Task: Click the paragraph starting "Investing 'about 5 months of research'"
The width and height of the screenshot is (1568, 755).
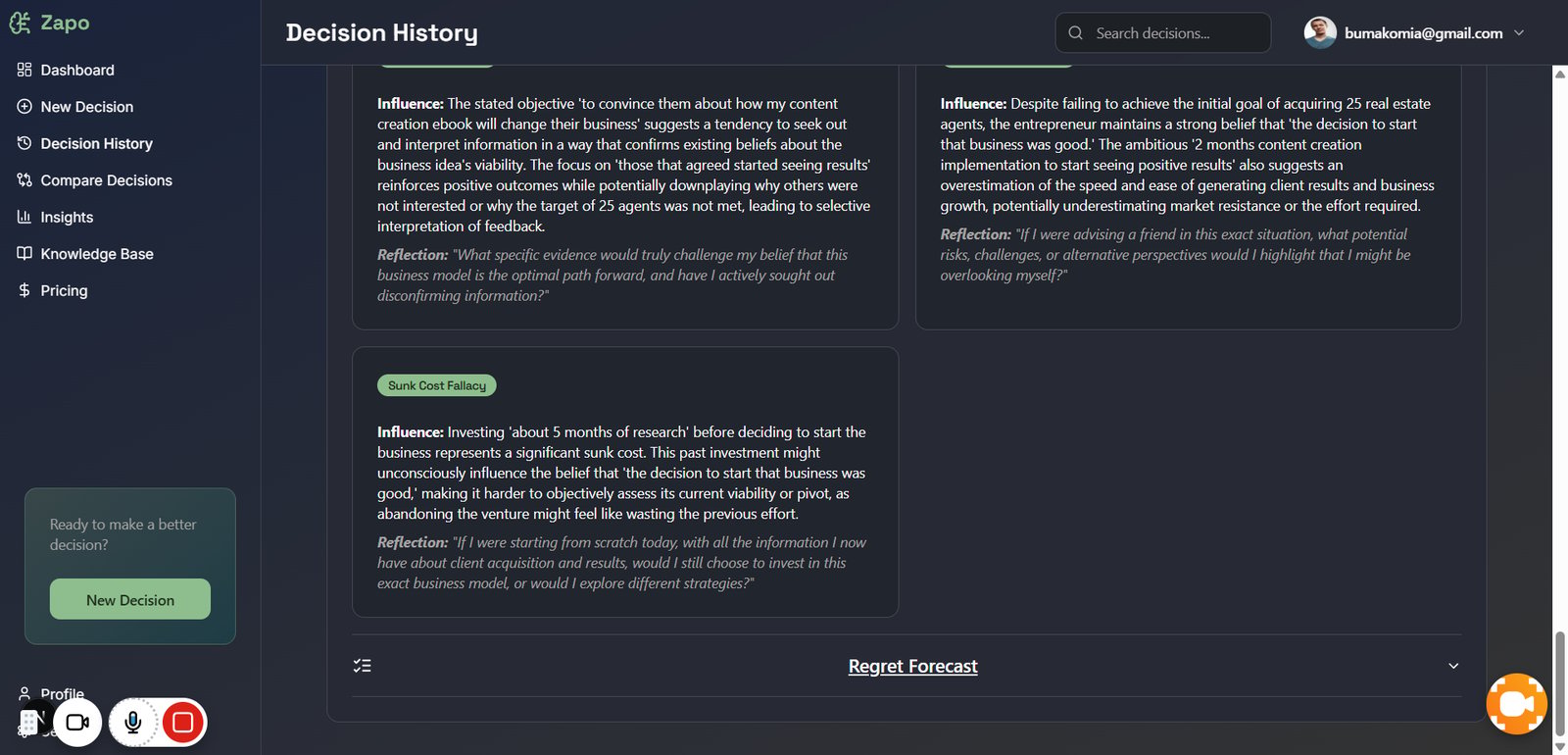Action: (622, 473)
